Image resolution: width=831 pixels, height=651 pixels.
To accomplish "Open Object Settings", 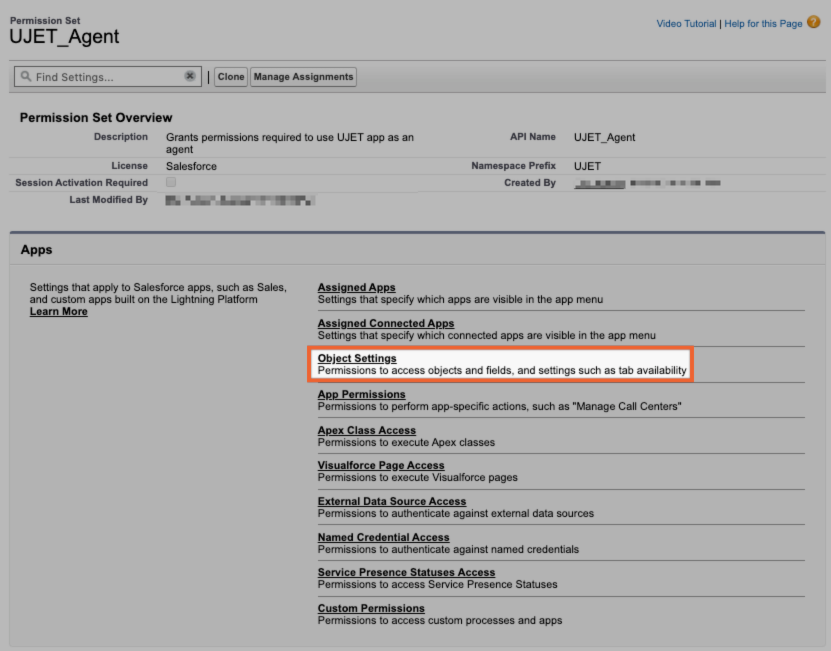I will click(357, 358).
